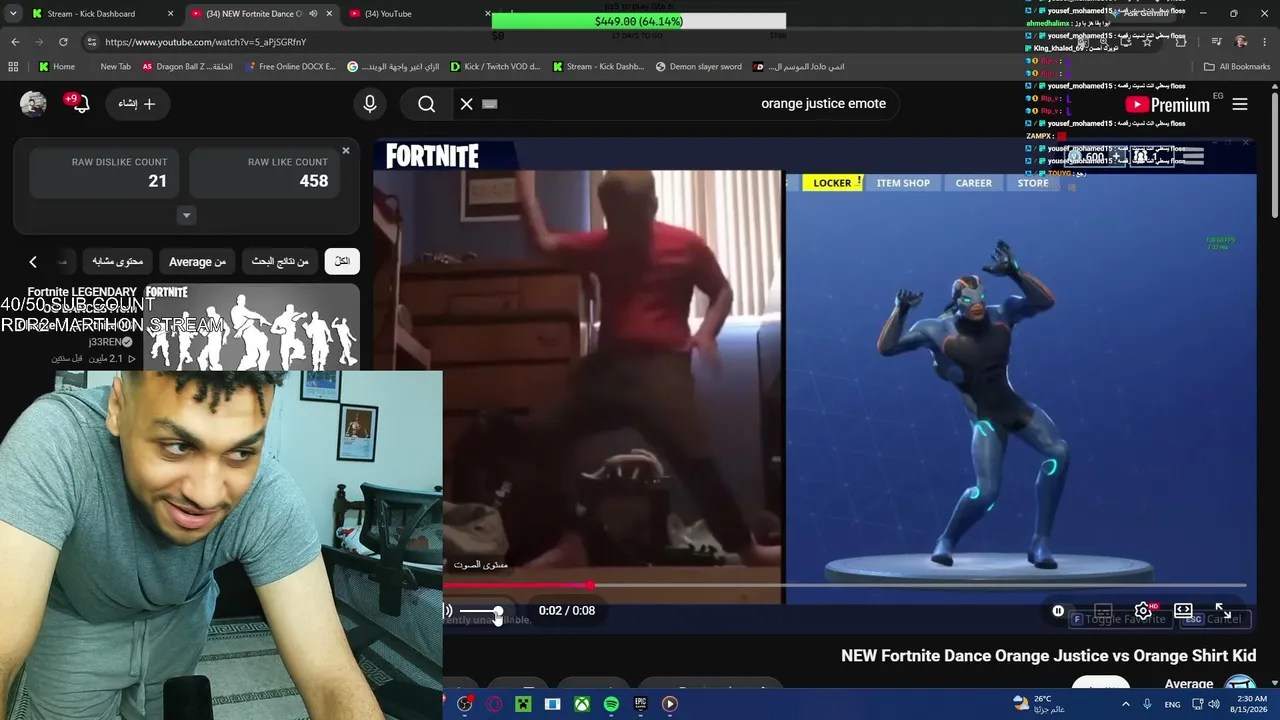This screenshot has width=1280, height=720.
Task: Open Opera GX from the taskbar
Action: 494,704
